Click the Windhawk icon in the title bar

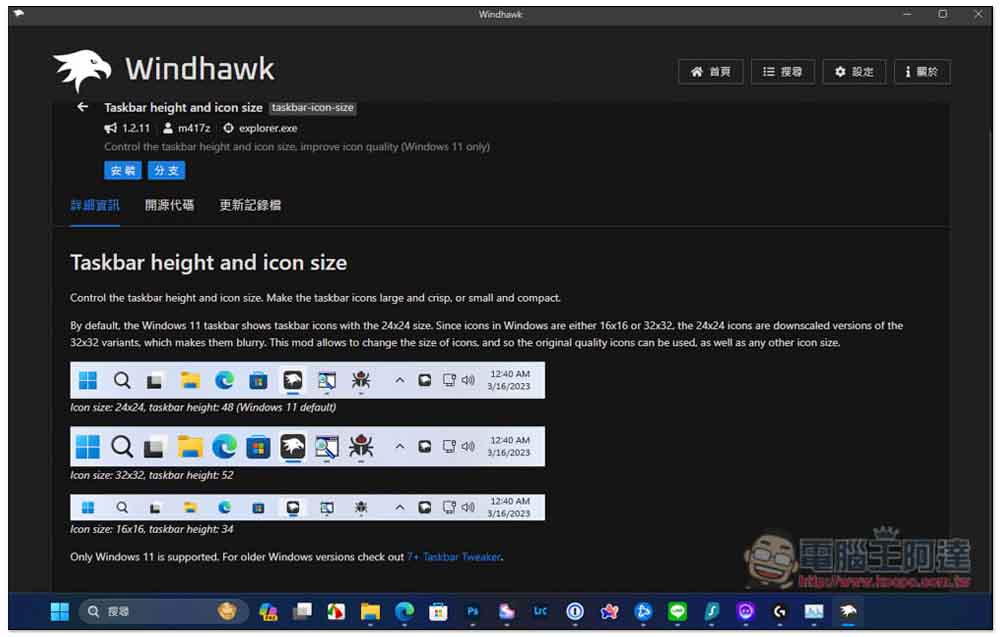coord(18,13)
